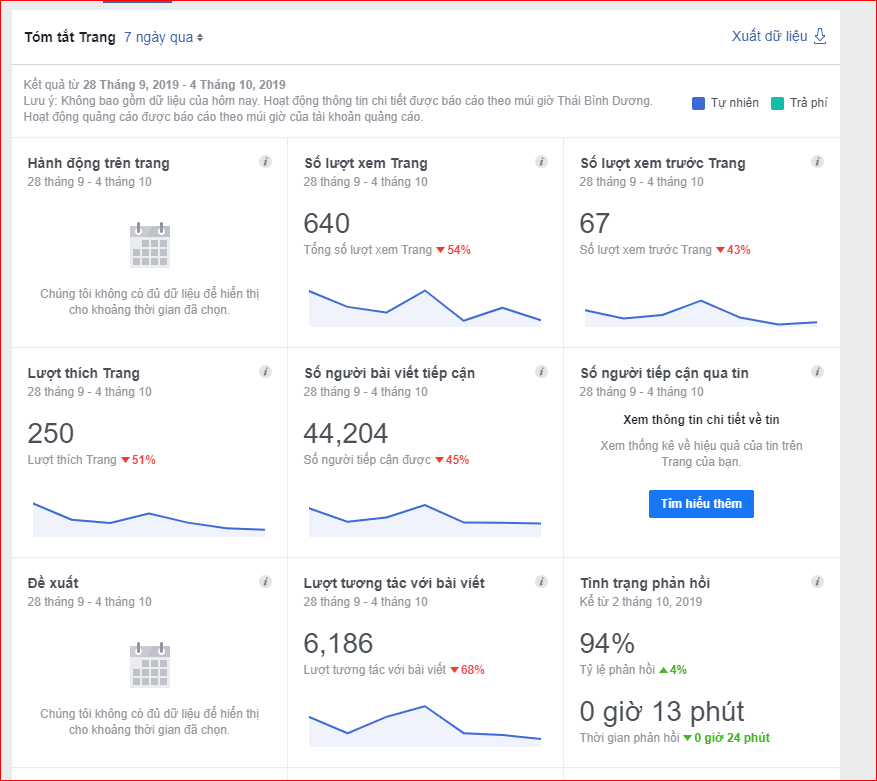
Task: Click the download icon beside Xuất dữ liệu
Action: point(818,35)
